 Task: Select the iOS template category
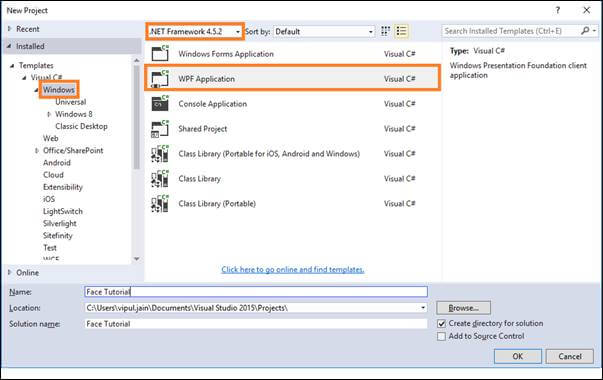coord(49,199)
